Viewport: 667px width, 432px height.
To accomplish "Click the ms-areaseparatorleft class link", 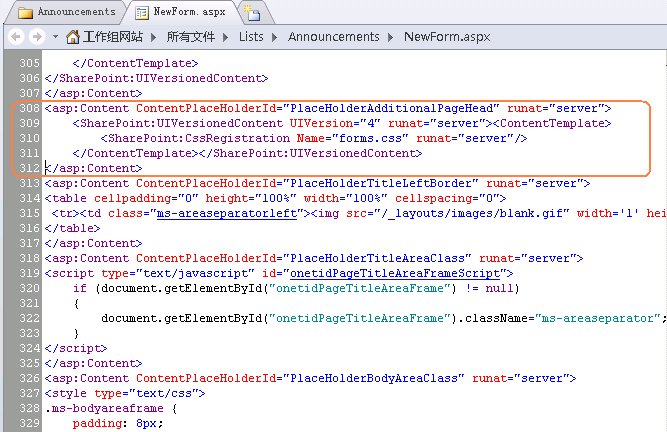I will click(x=227, y=213).
